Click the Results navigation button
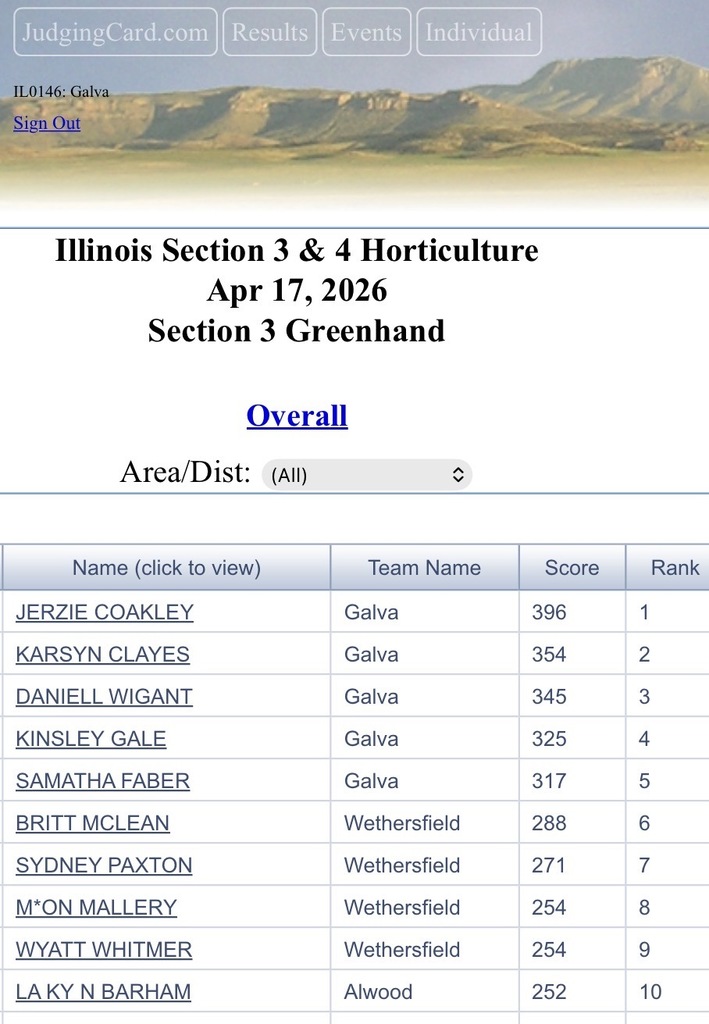 click(268, 32)
